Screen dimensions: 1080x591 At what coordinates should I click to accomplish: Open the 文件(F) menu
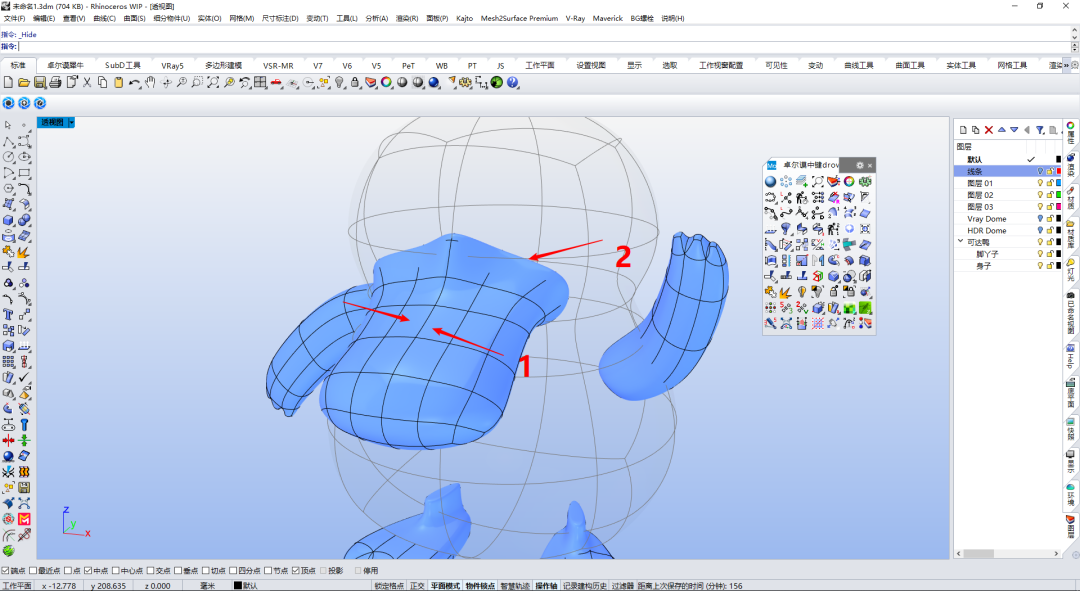pyautogui.click(x=14, y=19)
